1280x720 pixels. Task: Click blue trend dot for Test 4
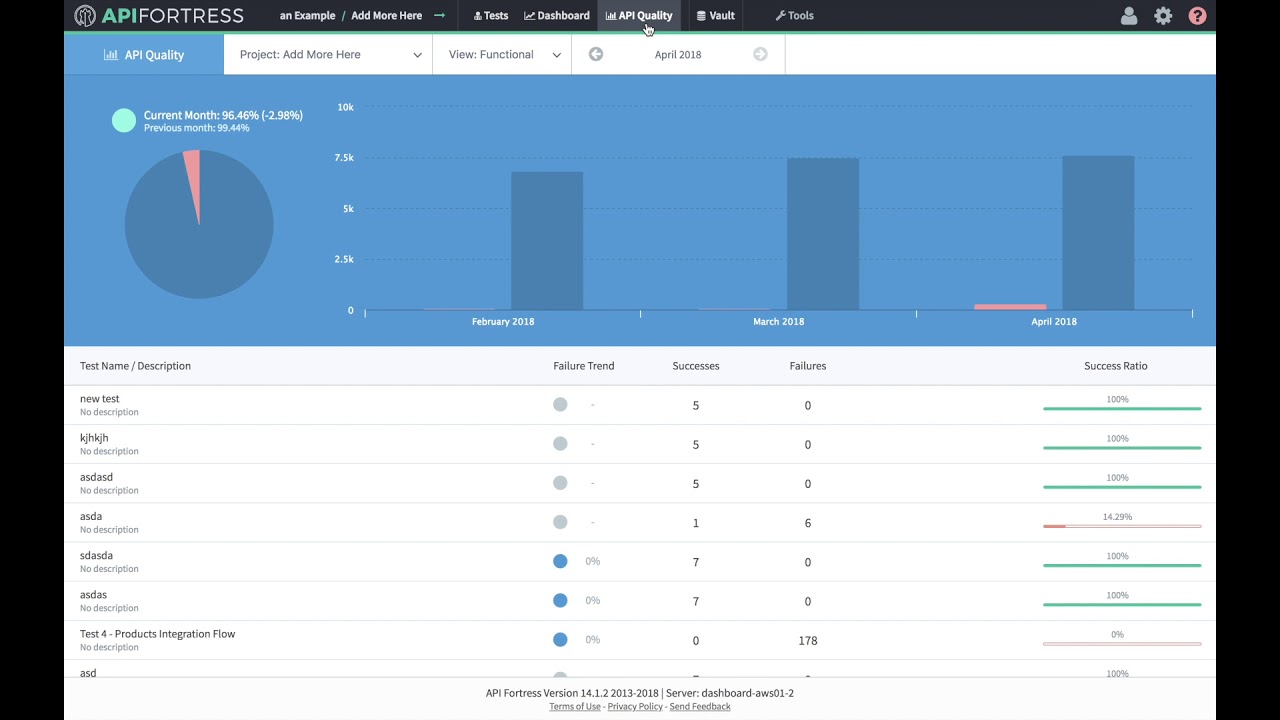560,639
